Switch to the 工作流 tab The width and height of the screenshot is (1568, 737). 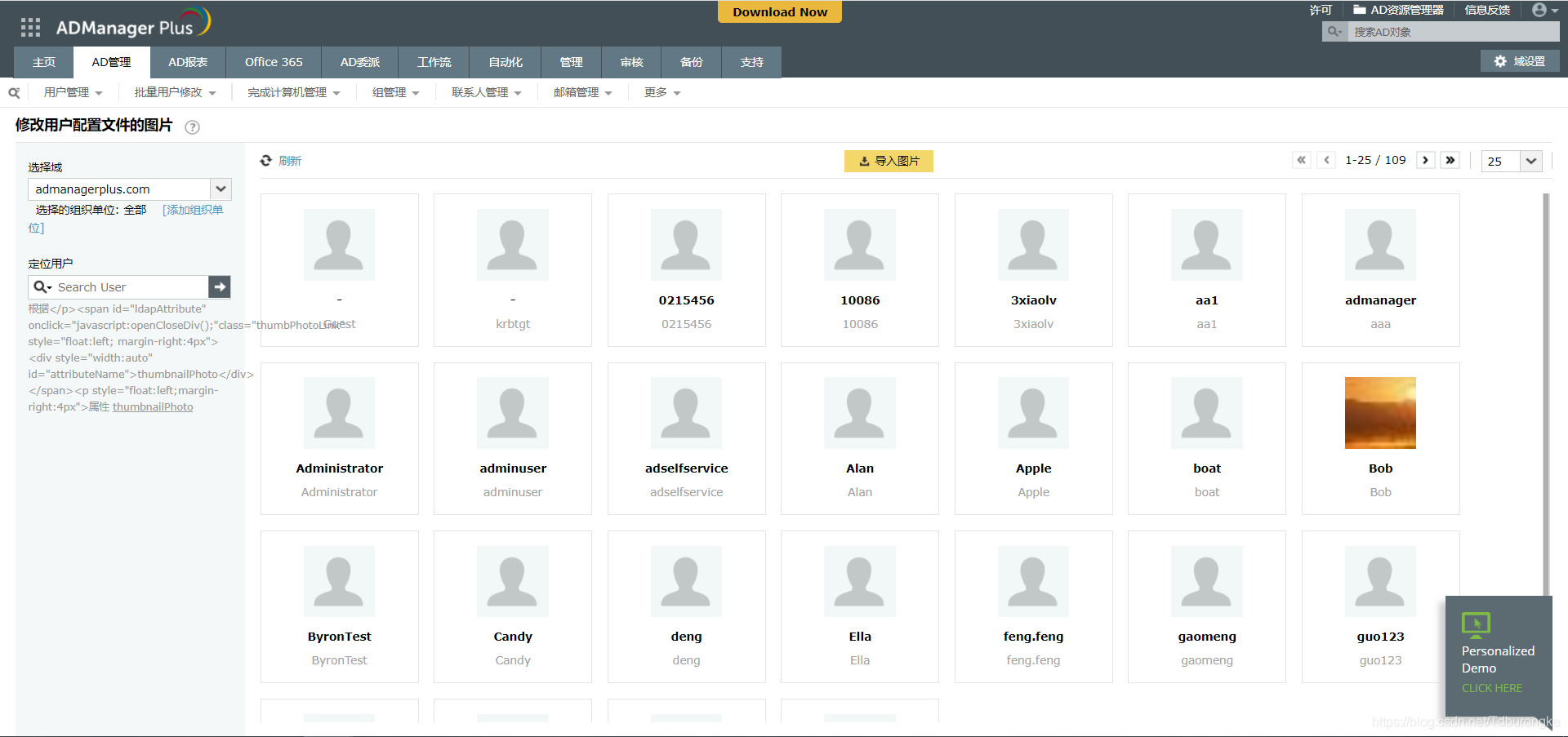(x=434, y=62)
